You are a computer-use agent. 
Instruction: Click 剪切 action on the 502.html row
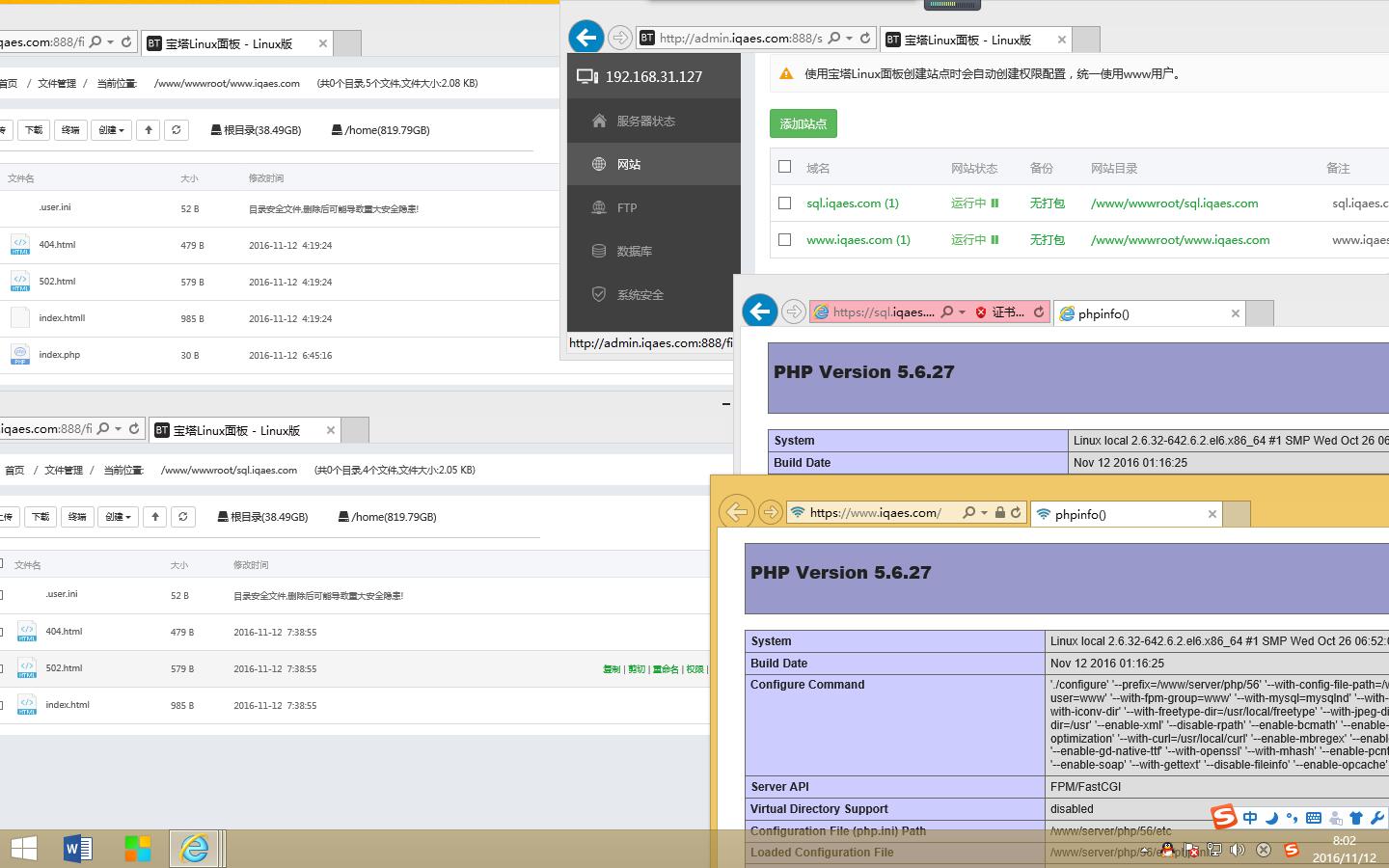[x=637, y=669]
